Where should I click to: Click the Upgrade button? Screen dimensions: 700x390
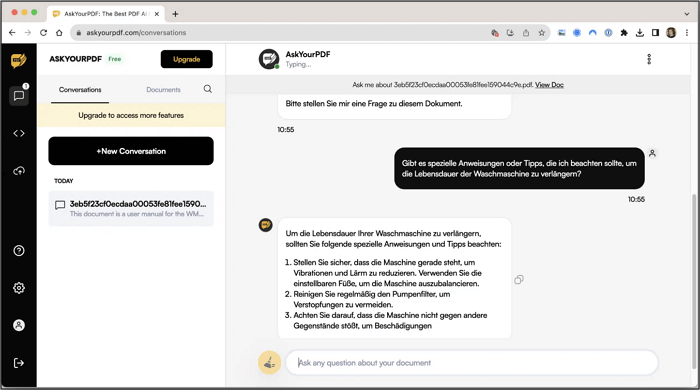pyautogui.click(x=187, y=59)
